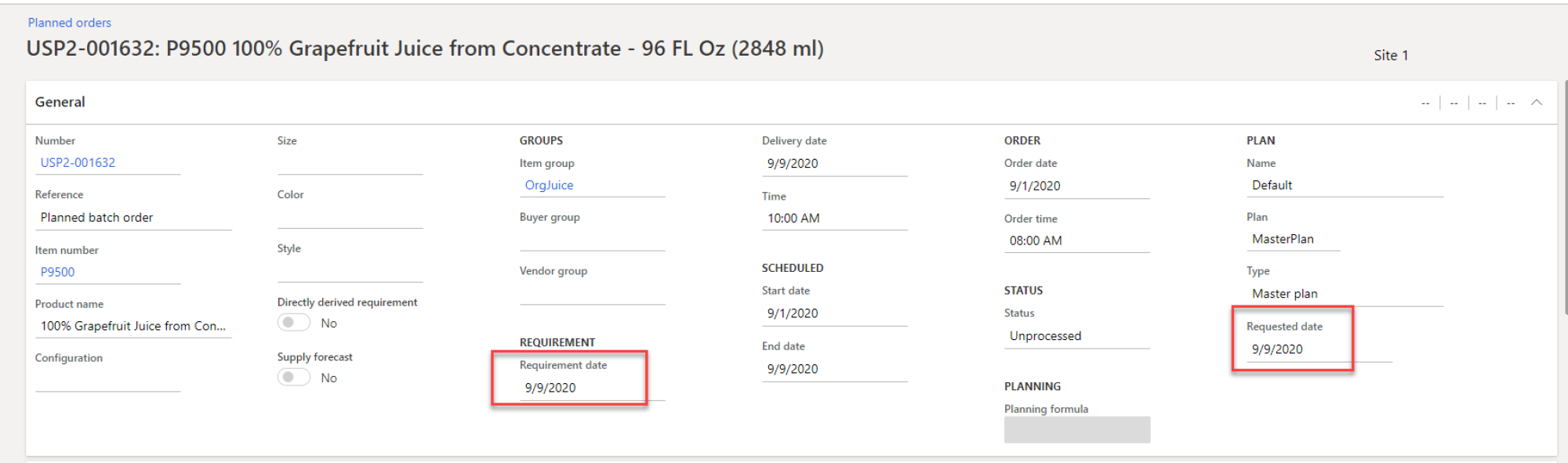1568x463 pixels.
Task: Click the greyed Planning formula field
Action: click(1077, 430)
